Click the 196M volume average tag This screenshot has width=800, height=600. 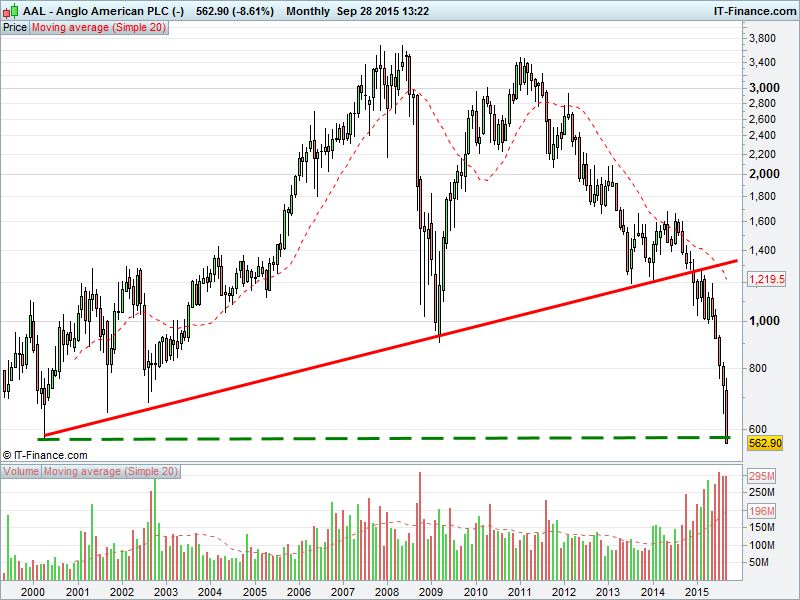click(x=761, y=511)
